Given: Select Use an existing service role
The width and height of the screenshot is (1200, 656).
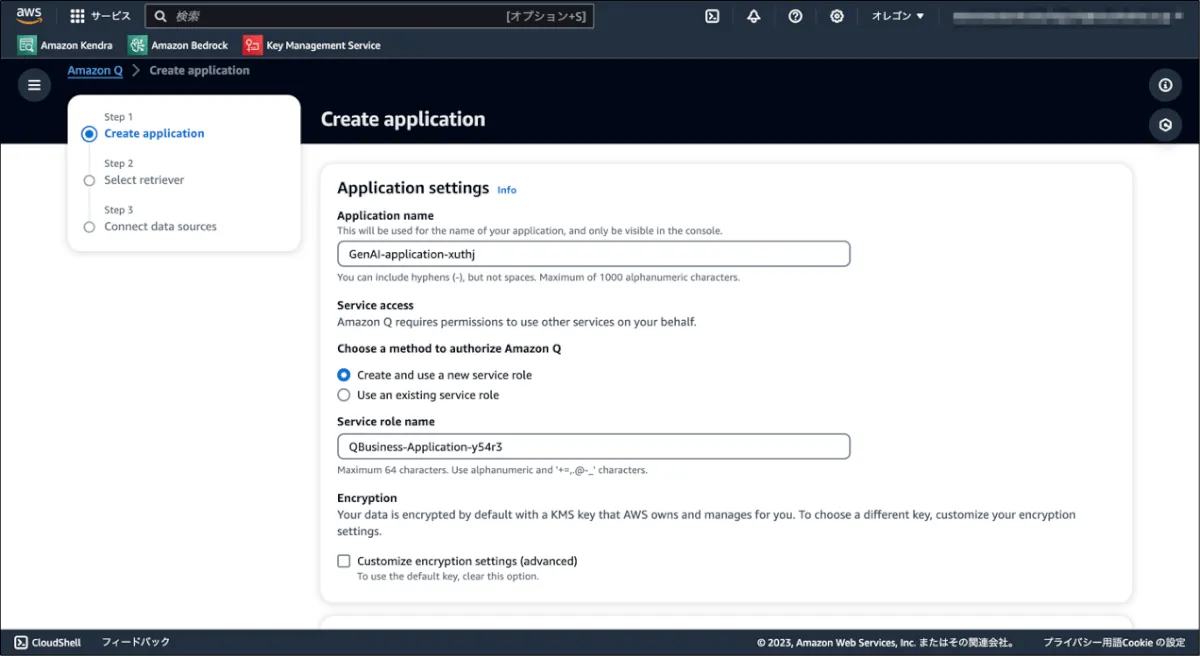Looking at the screenshot, I should (344, 395).
